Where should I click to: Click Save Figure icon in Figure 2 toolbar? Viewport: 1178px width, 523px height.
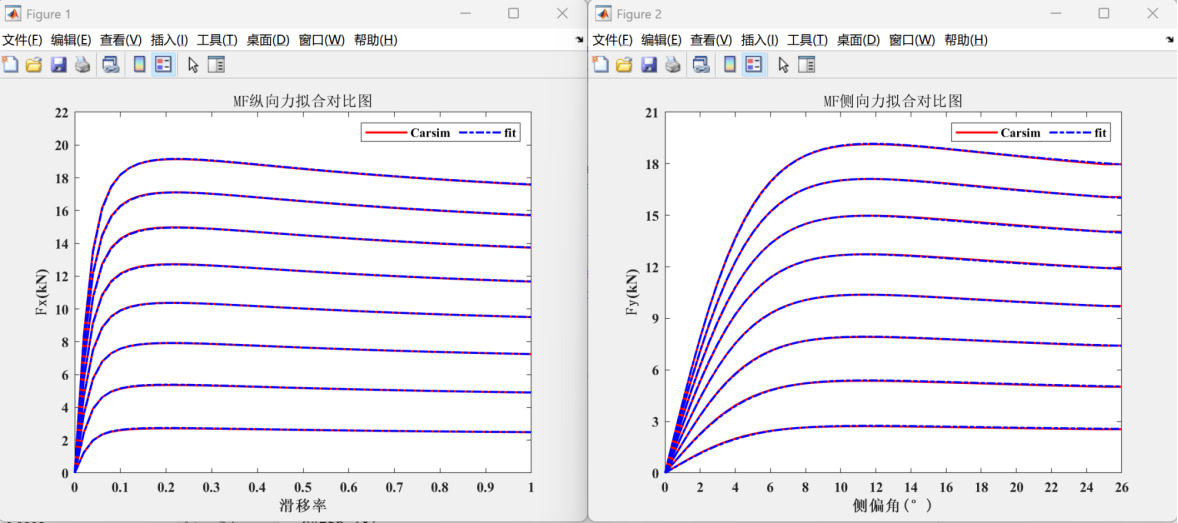[649, 65]
